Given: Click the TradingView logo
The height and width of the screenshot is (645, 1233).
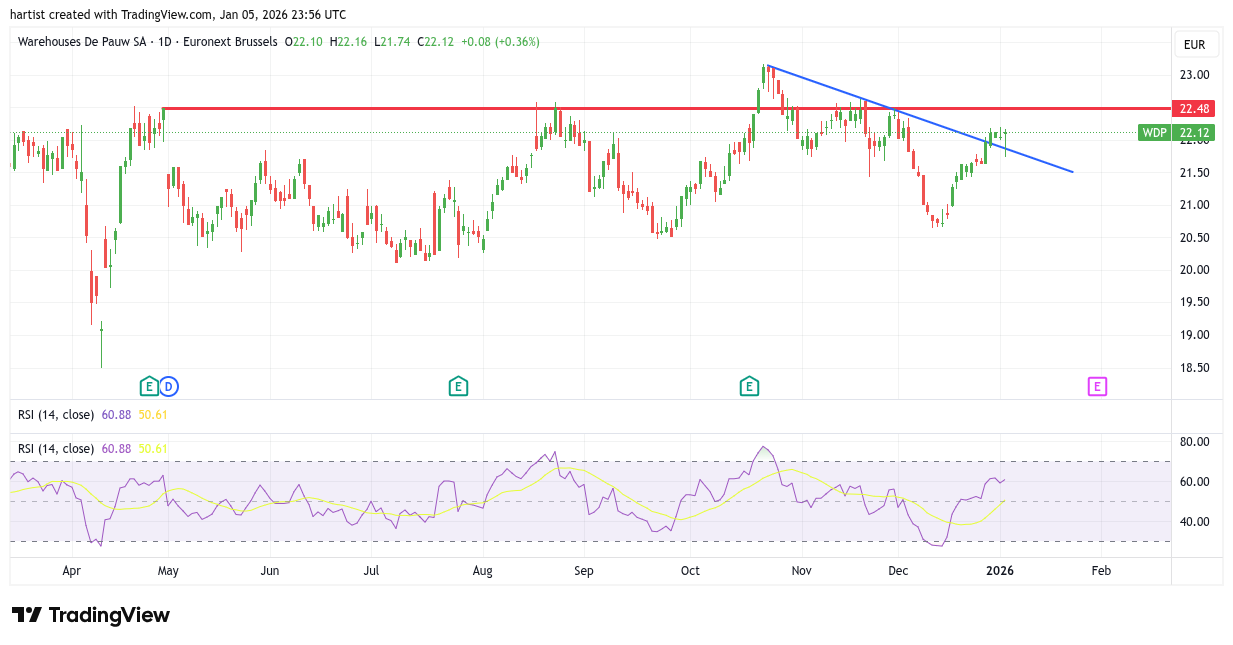Looking at the screenshot, I should pyautogui.click(x=91, y=615).
